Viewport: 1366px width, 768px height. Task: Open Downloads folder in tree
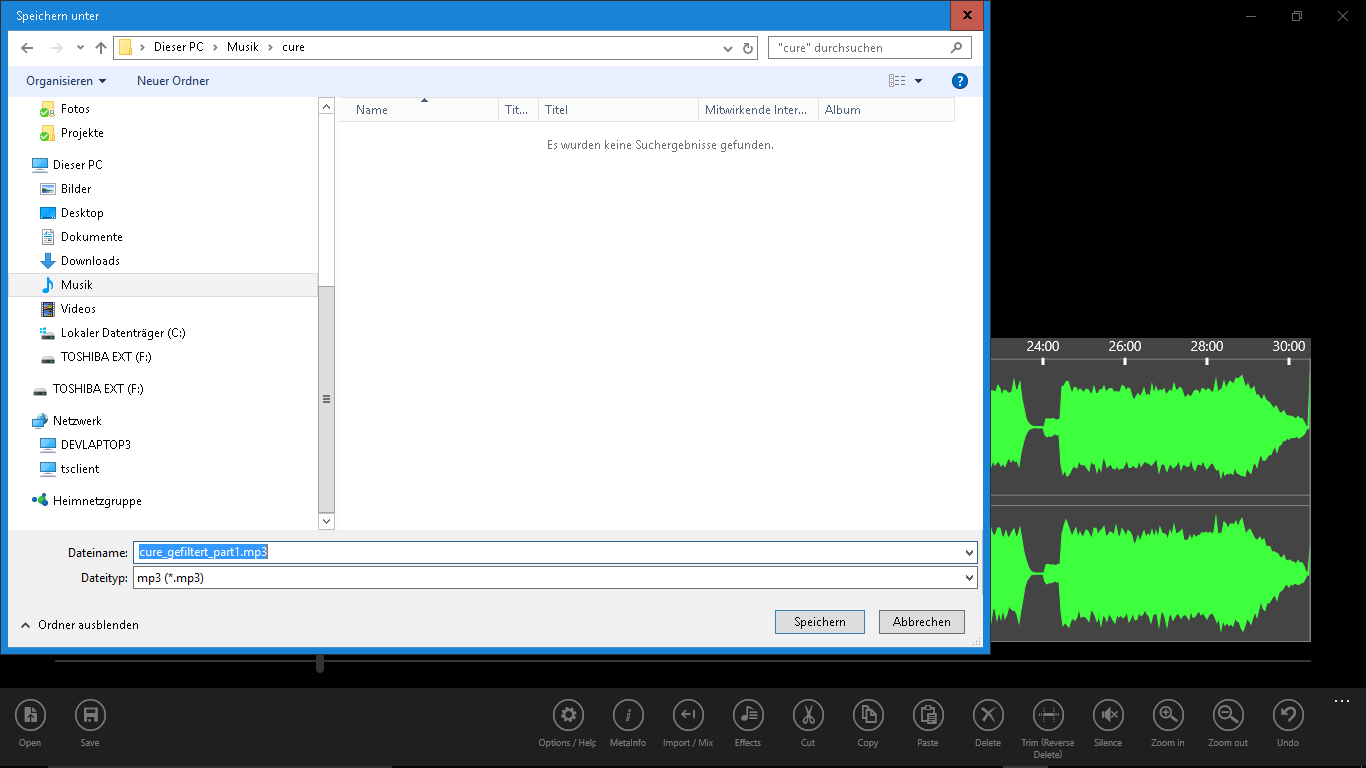(x=90, y=261)
